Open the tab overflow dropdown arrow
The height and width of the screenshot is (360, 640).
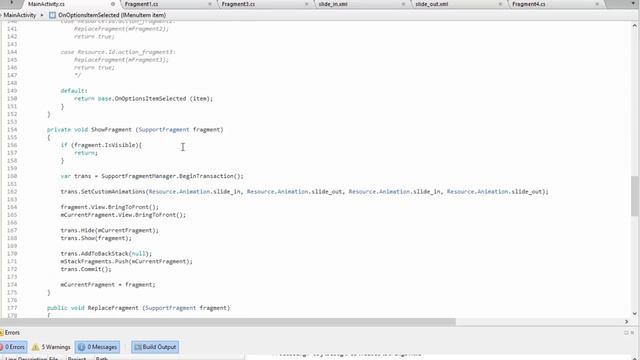[x=633, y=4]
